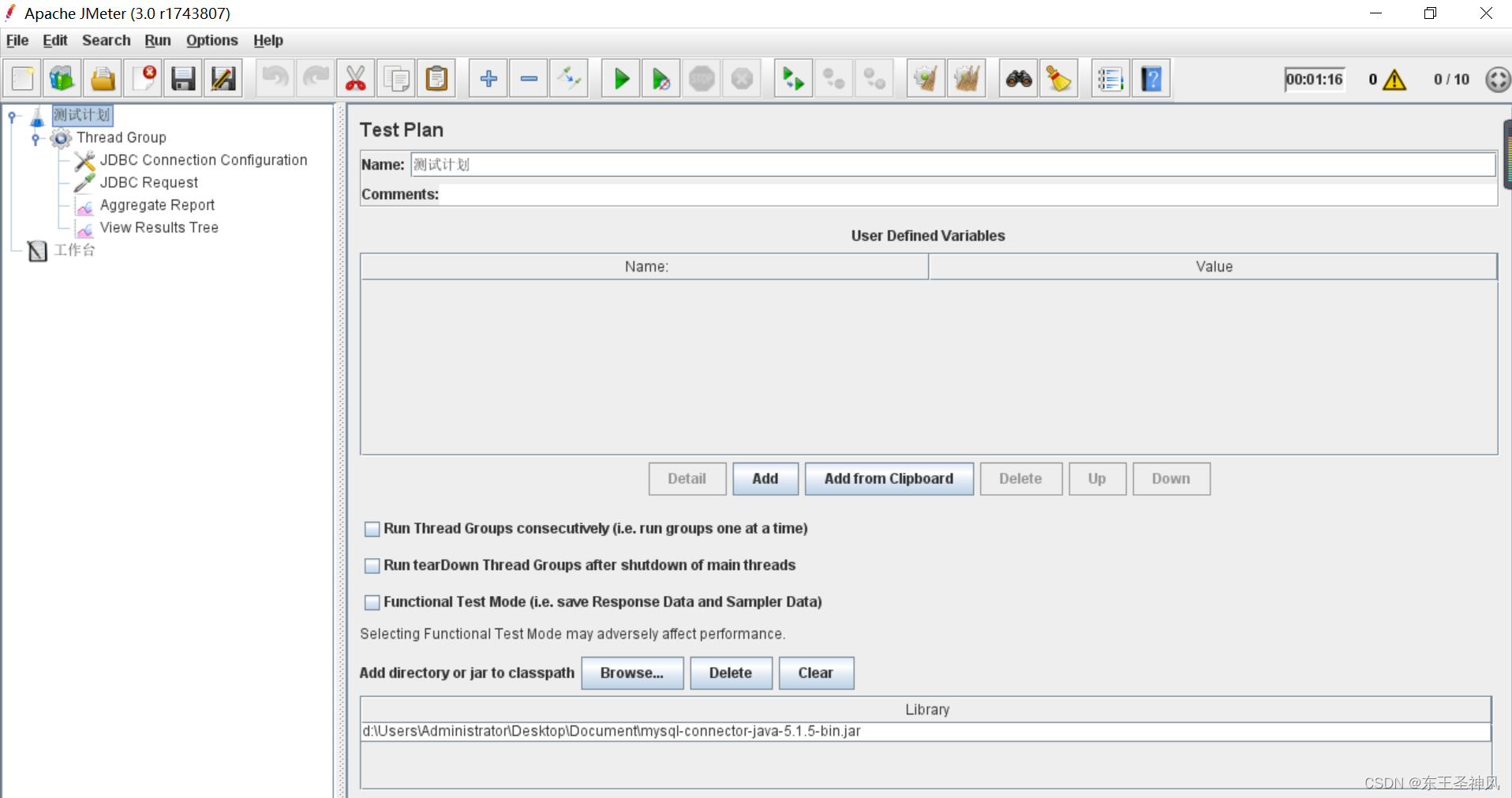Click the Save test plan floppy icon
Screen dimensions: 1512x798
[x=183, y=79]
